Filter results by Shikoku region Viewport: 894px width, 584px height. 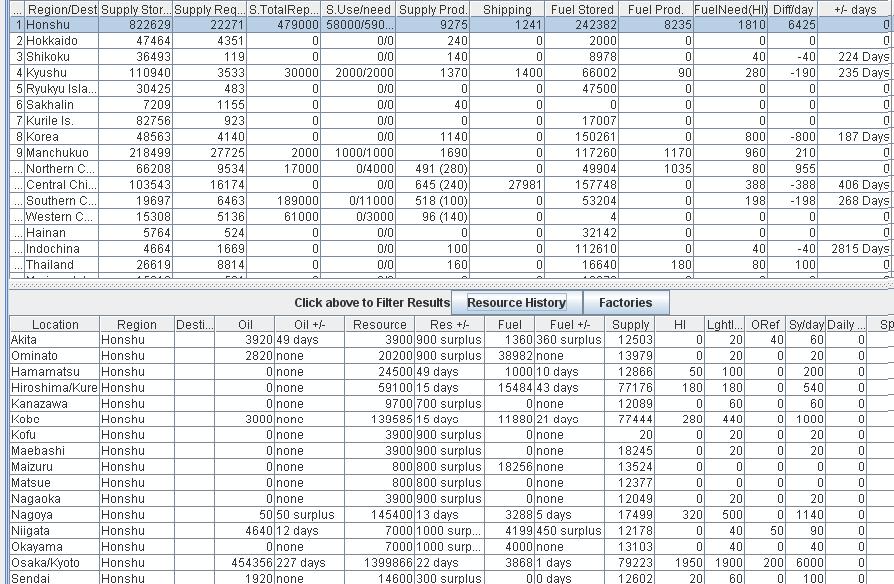click(450, 56)
